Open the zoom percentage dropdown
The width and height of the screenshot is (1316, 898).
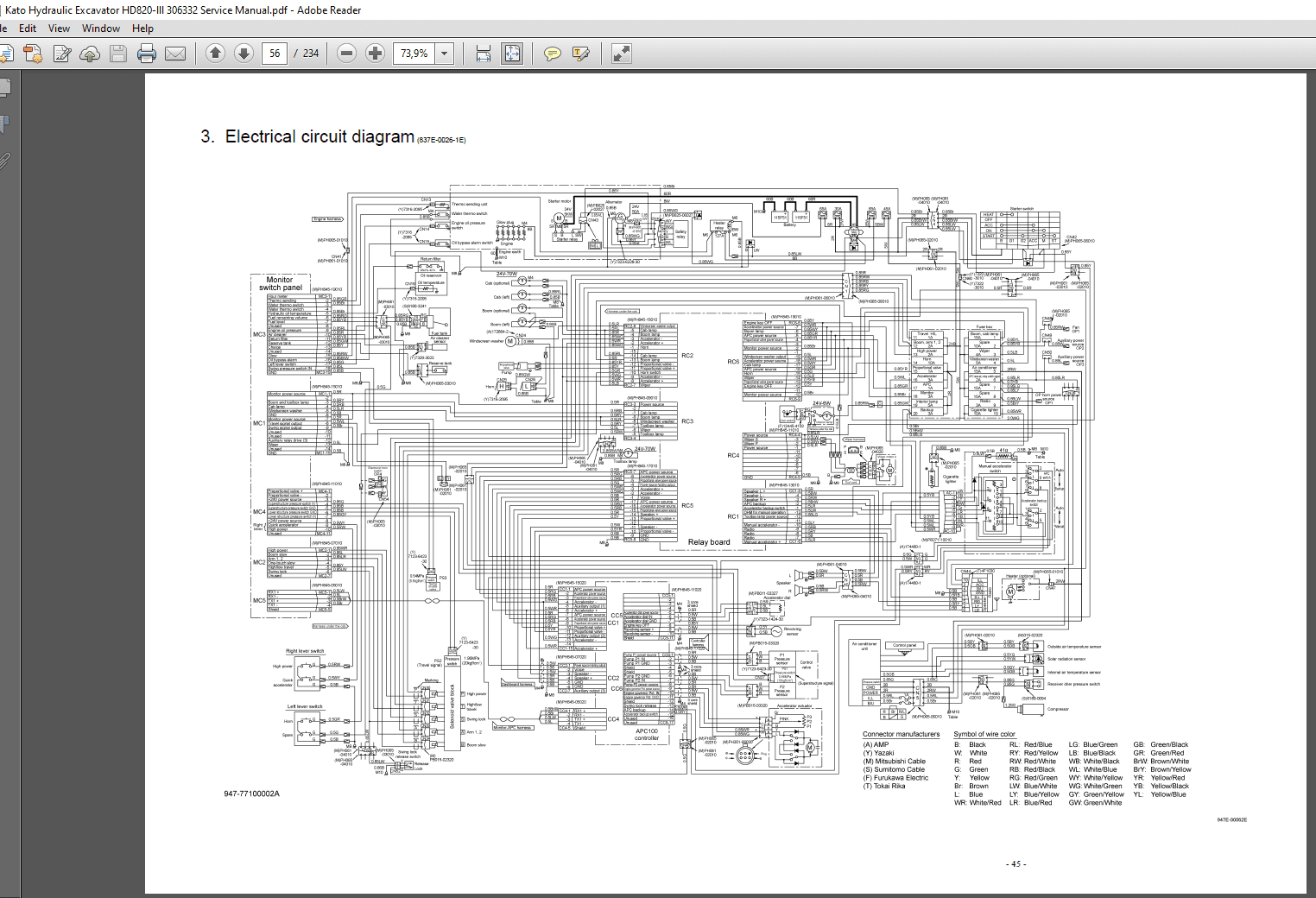(x=444, y=53)
